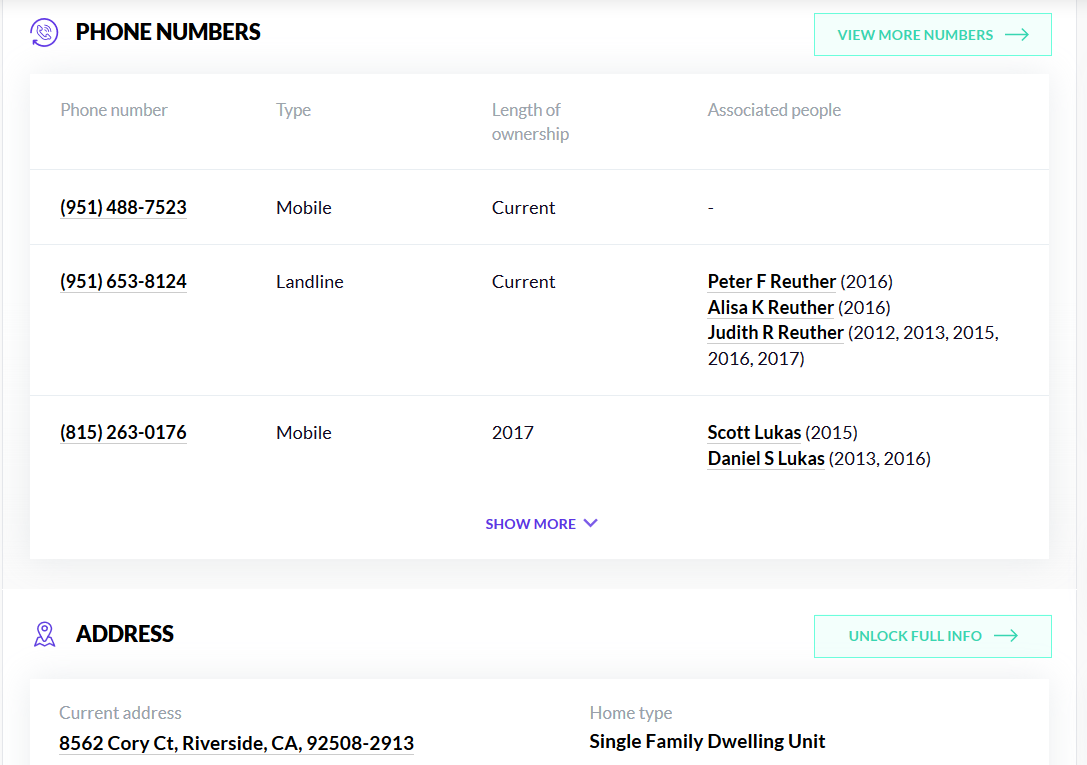The height and width of the screenshot is (765, 1087).
Task: Click the Associated people column header
Action: pyautogui.click(x=774, y=109)
